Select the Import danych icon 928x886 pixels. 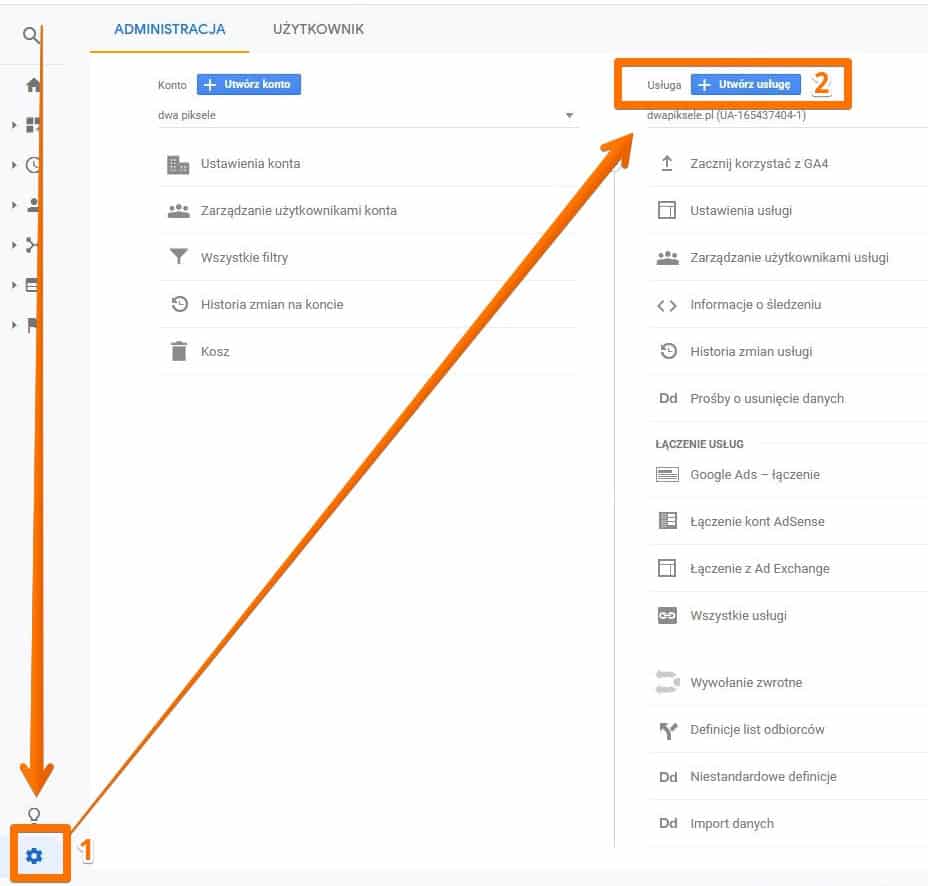[667, 823]
